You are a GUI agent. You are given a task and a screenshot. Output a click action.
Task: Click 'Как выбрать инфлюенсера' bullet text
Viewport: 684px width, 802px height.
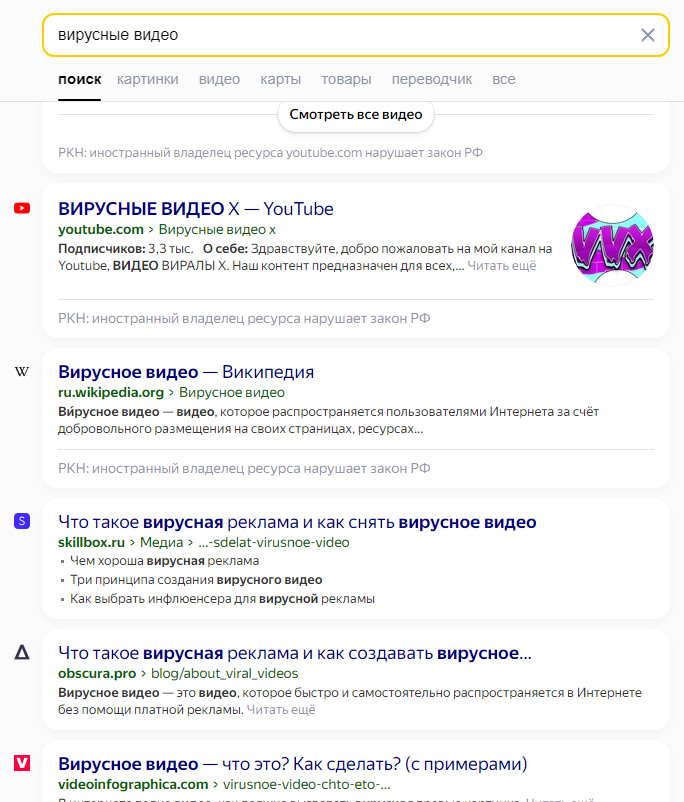click(x=222, y=599)
